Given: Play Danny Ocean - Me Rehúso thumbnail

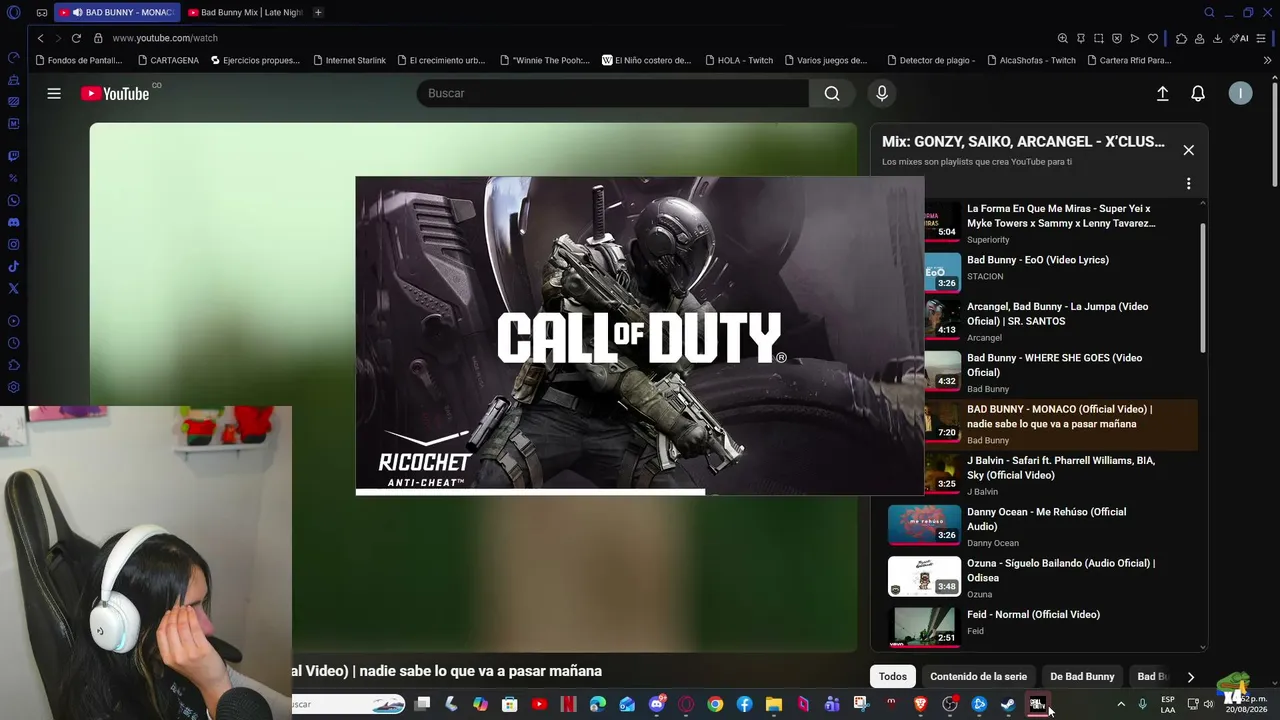Looking at the screenshot, I should pyautogui.click(x=924, y=525).
